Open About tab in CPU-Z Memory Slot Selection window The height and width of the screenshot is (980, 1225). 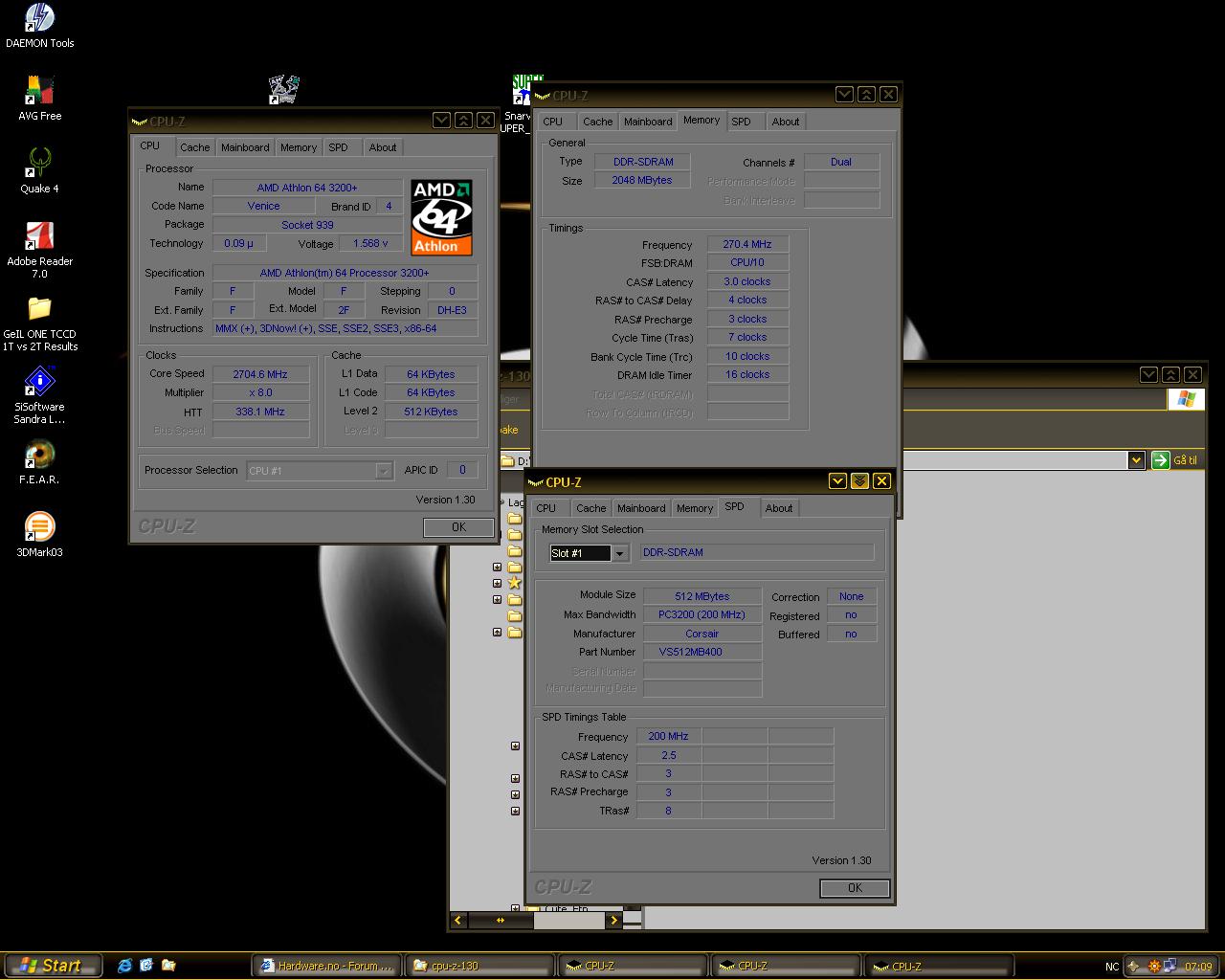(x=779, y=508)
